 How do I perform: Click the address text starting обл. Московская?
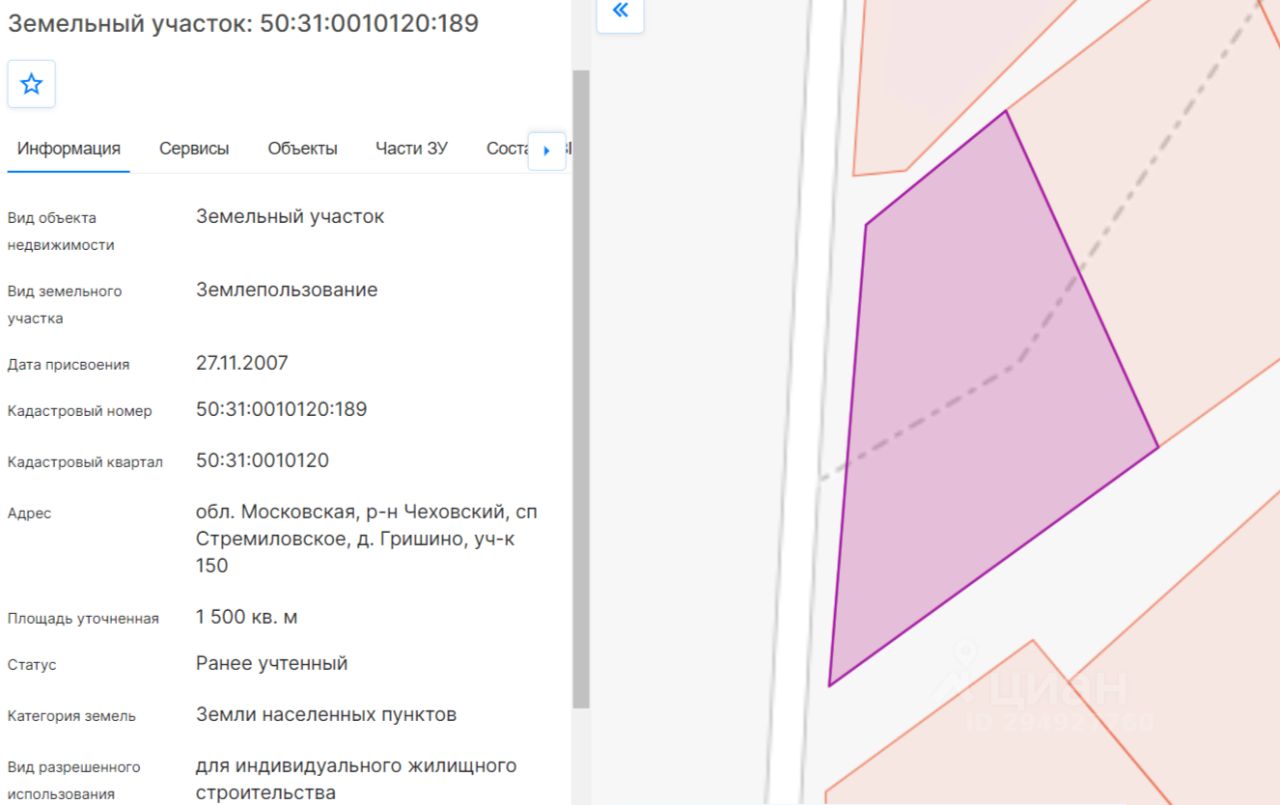pyautogui.click(x=367, y=539)
